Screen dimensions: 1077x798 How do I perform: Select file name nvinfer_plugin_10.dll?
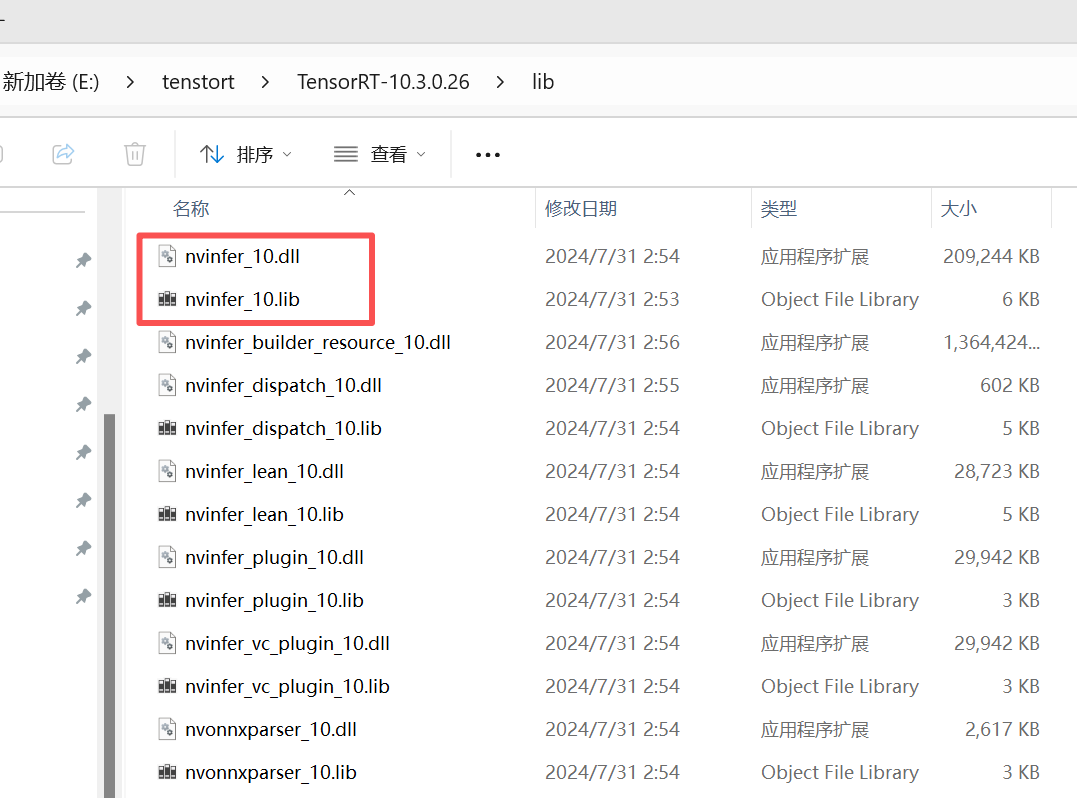tap(274, 558)
